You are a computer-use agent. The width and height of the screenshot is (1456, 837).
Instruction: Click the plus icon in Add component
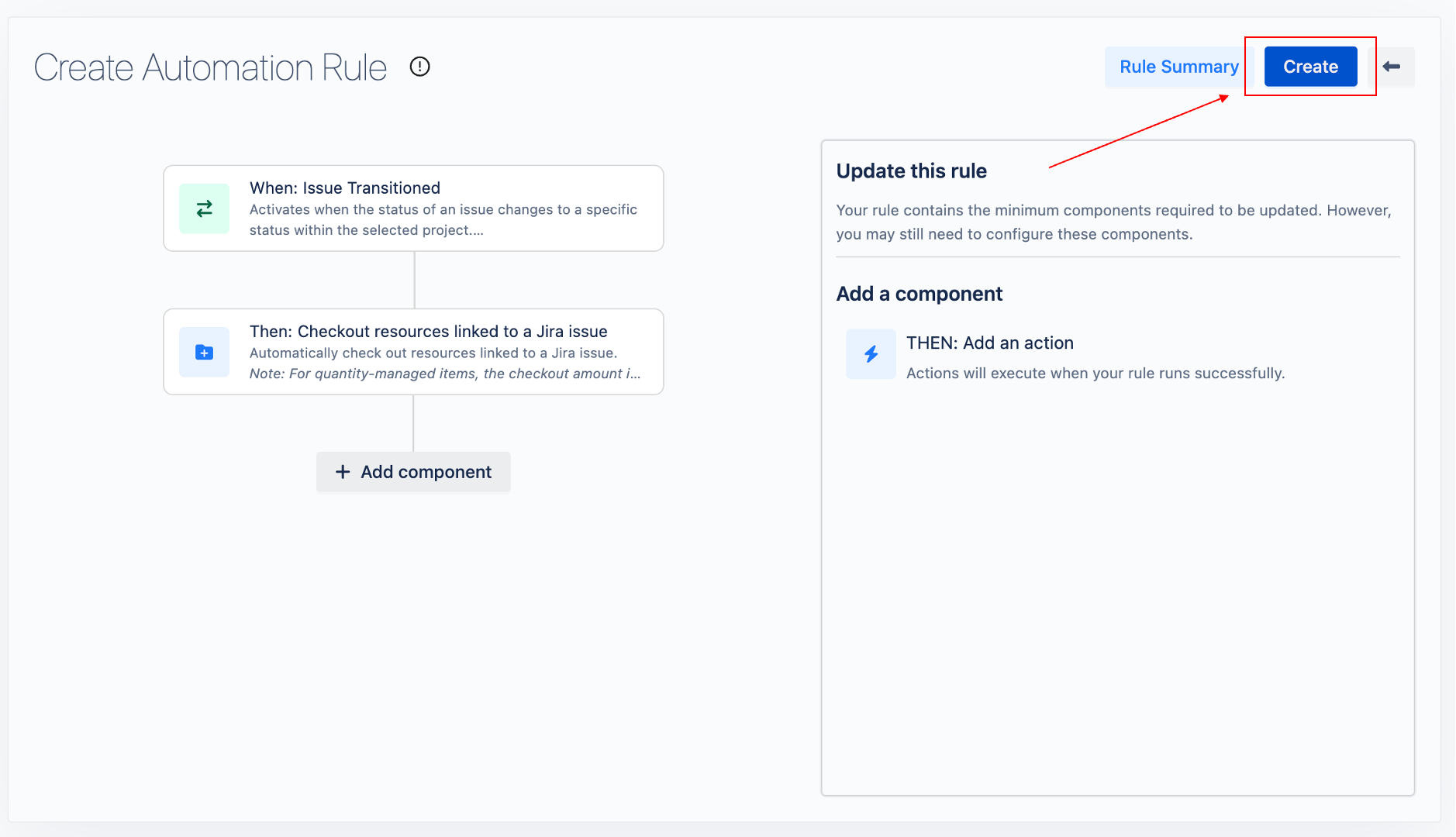(x=343, y=472)
